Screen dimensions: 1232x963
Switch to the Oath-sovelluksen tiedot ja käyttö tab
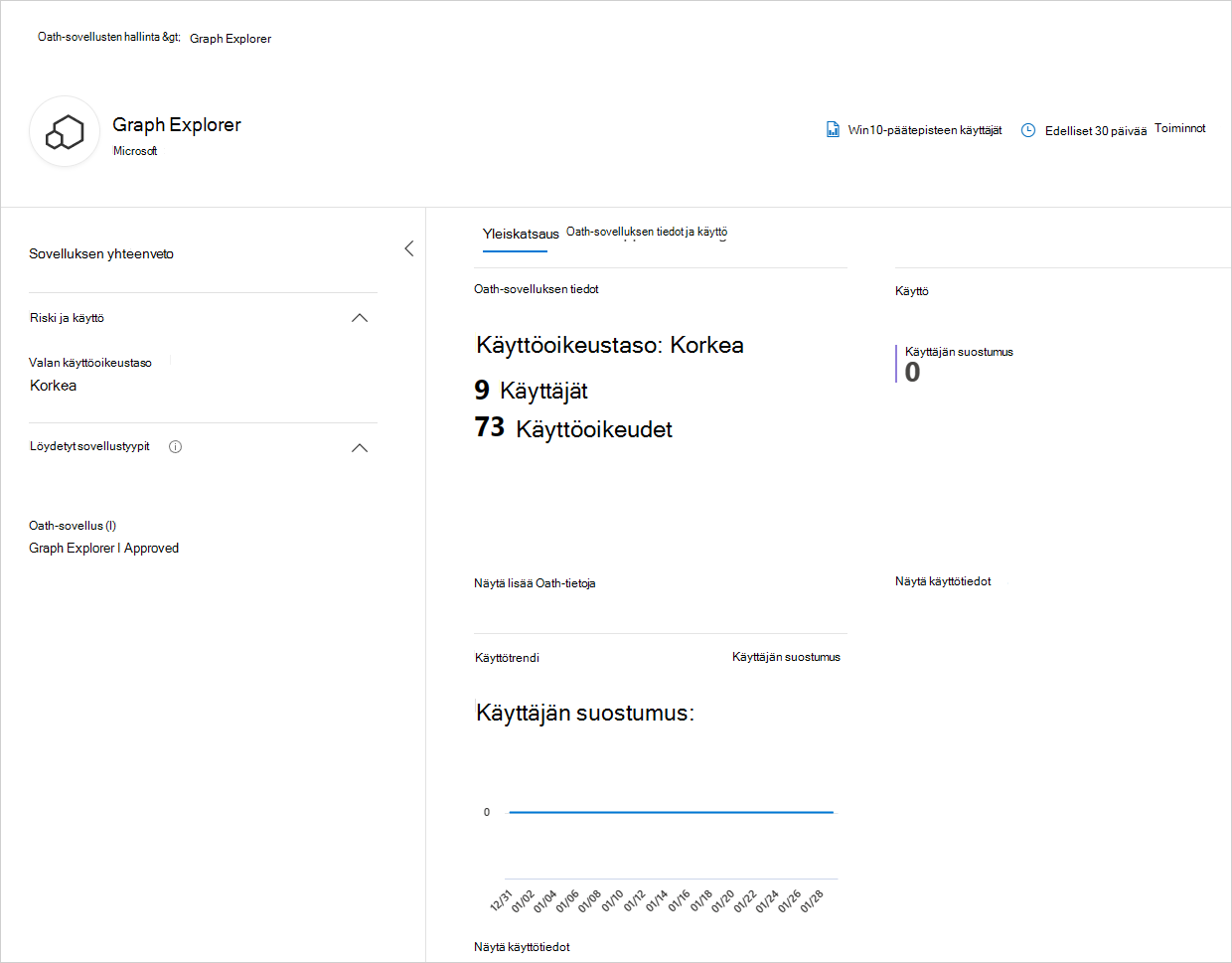[x=646, y=231]
